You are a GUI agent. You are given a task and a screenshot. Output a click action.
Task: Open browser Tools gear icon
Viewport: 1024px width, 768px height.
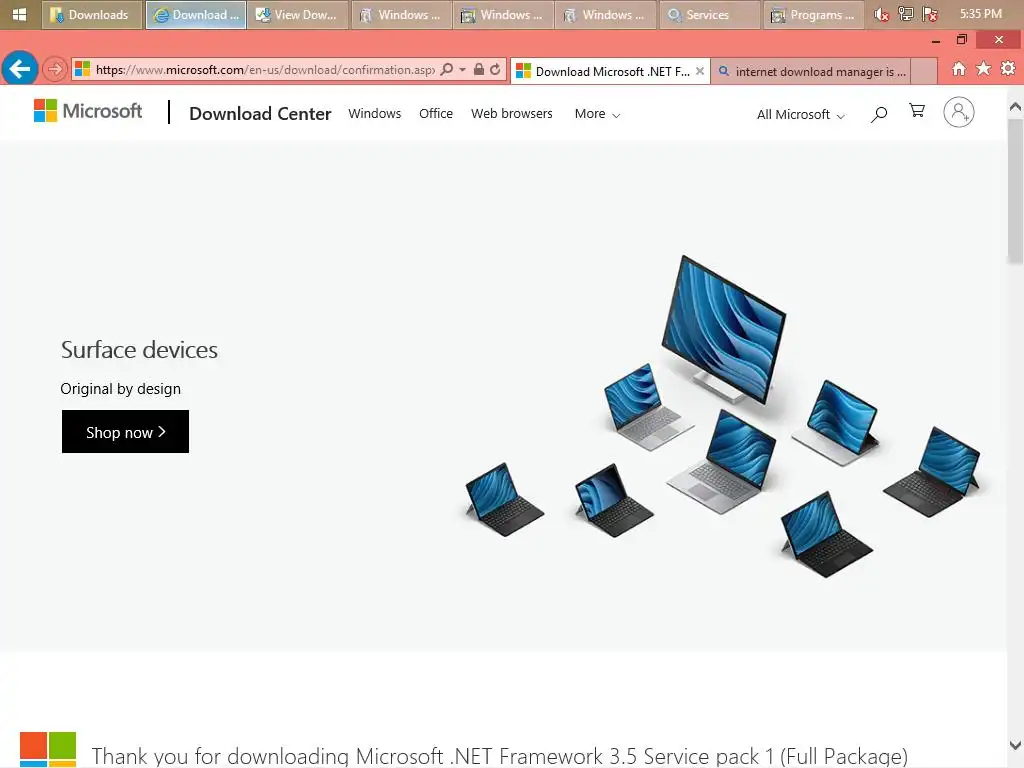(1008, 69)
